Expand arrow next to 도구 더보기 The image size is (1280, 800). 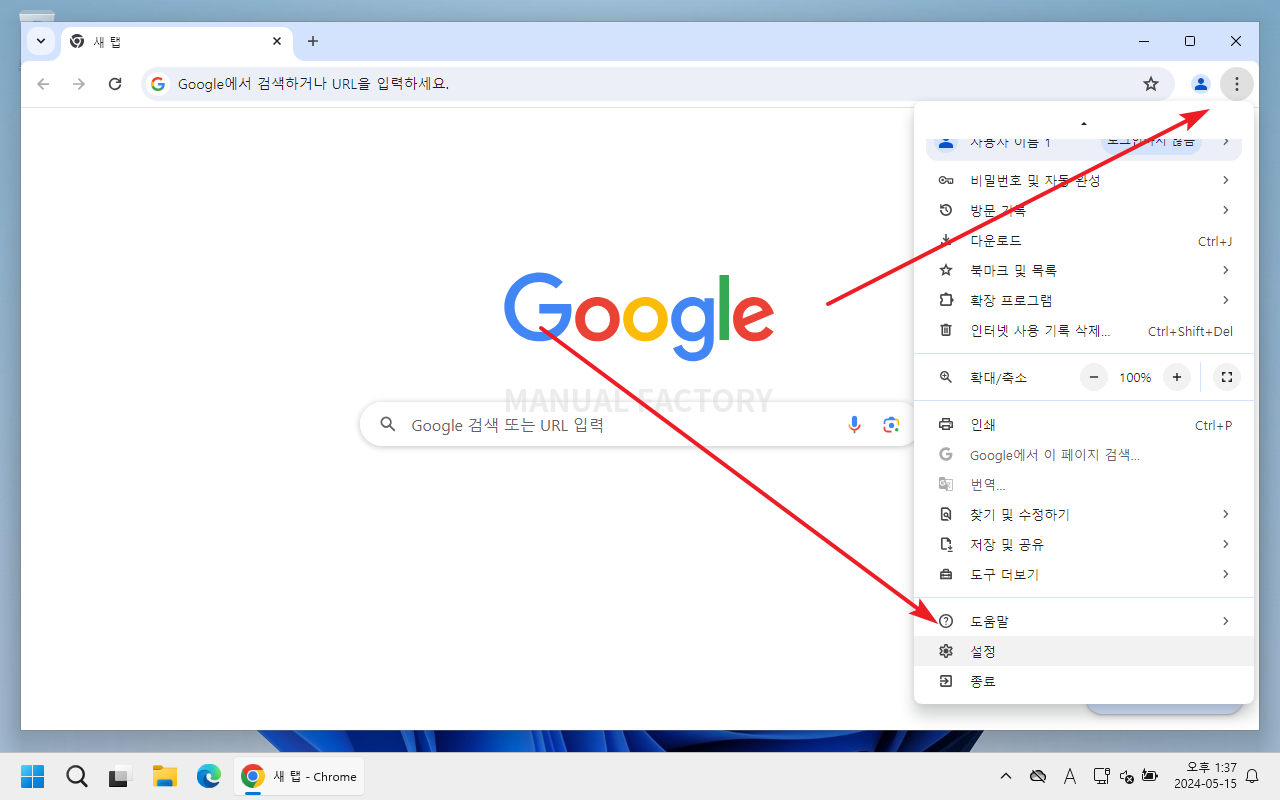pos(1226,574)
